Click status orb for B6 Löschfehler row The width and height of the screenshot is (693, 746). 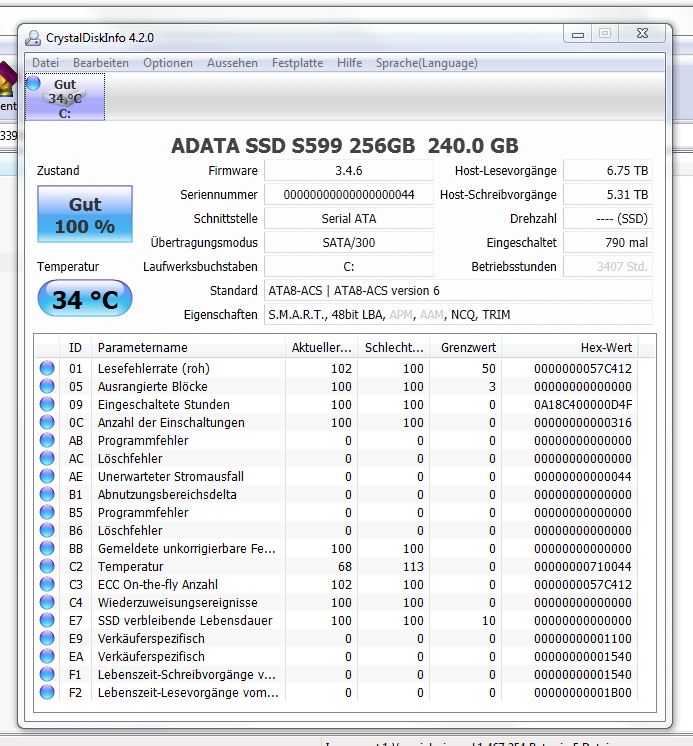point(47,530)
